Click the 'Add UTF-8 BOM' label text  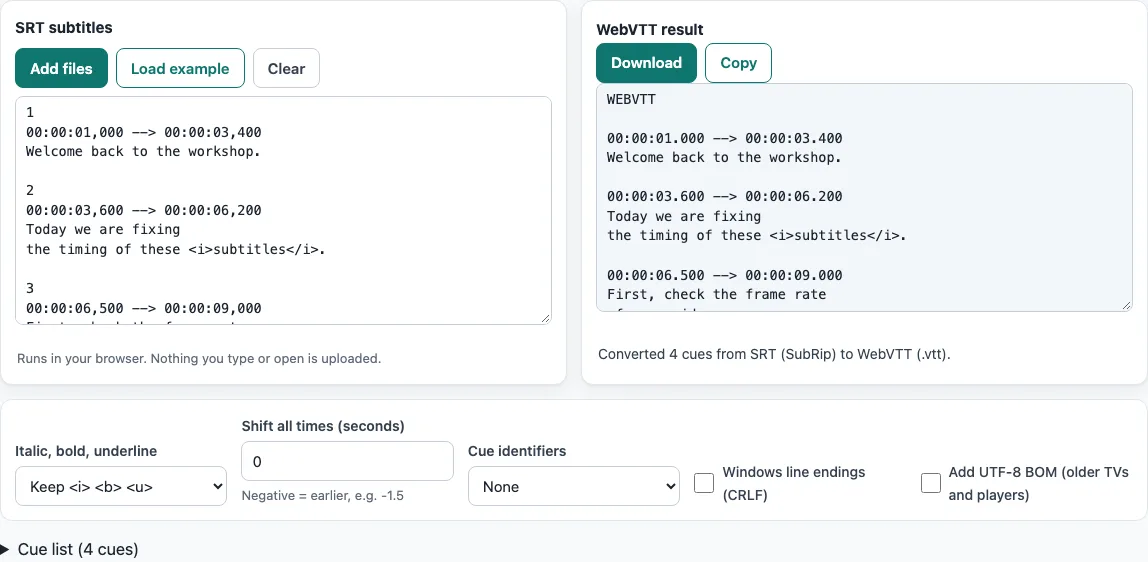(x=1038, y=484)
